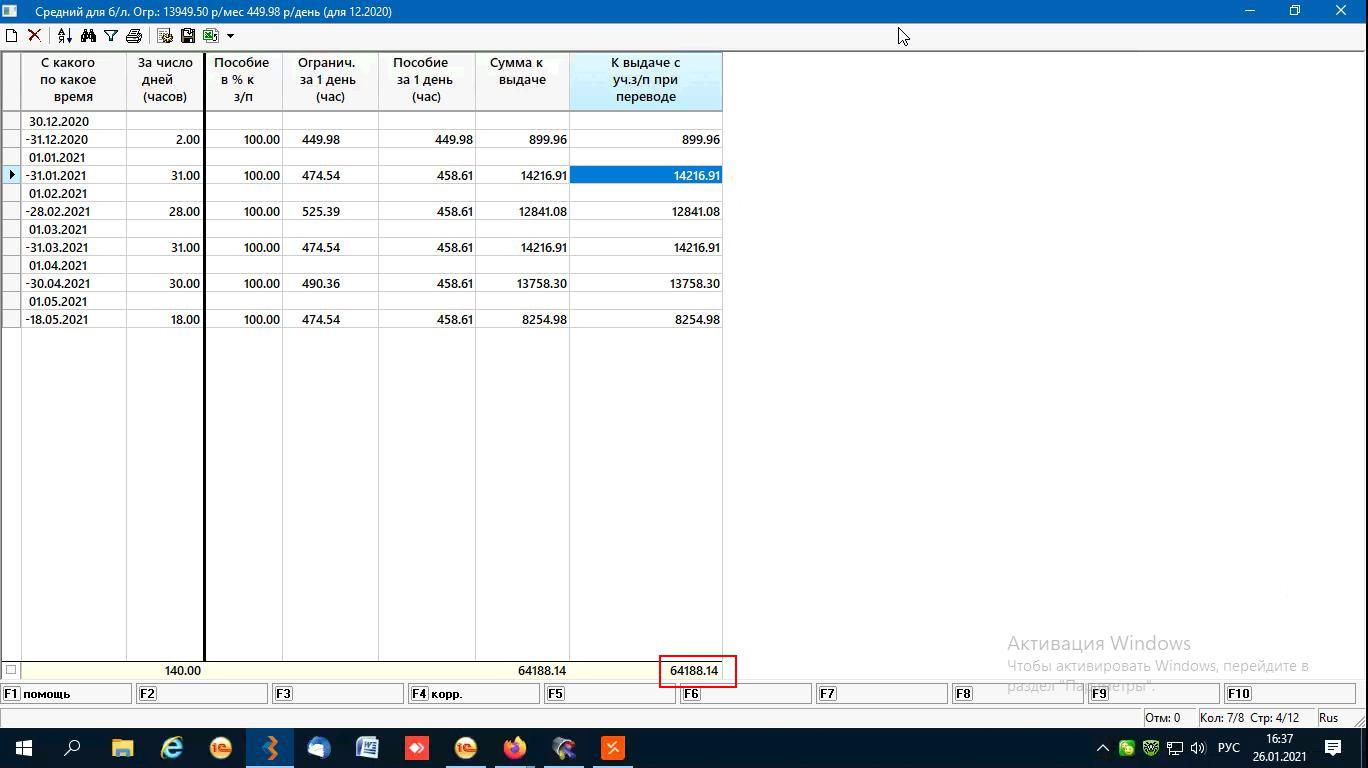
Task: Select the 13758.30 cell in the last column
Action: (x=646, y=283)
